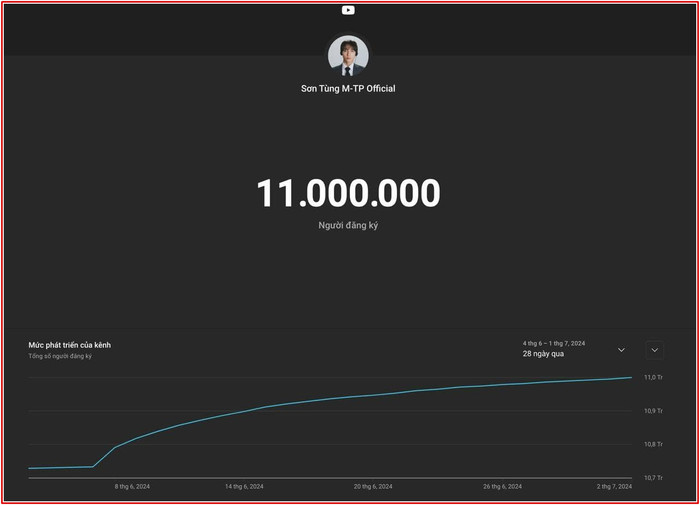This screenshot has width=700, height=505.
Task: Select the 8 thg 6, 2024 axis marker
Action: click(x=132, y=487)
